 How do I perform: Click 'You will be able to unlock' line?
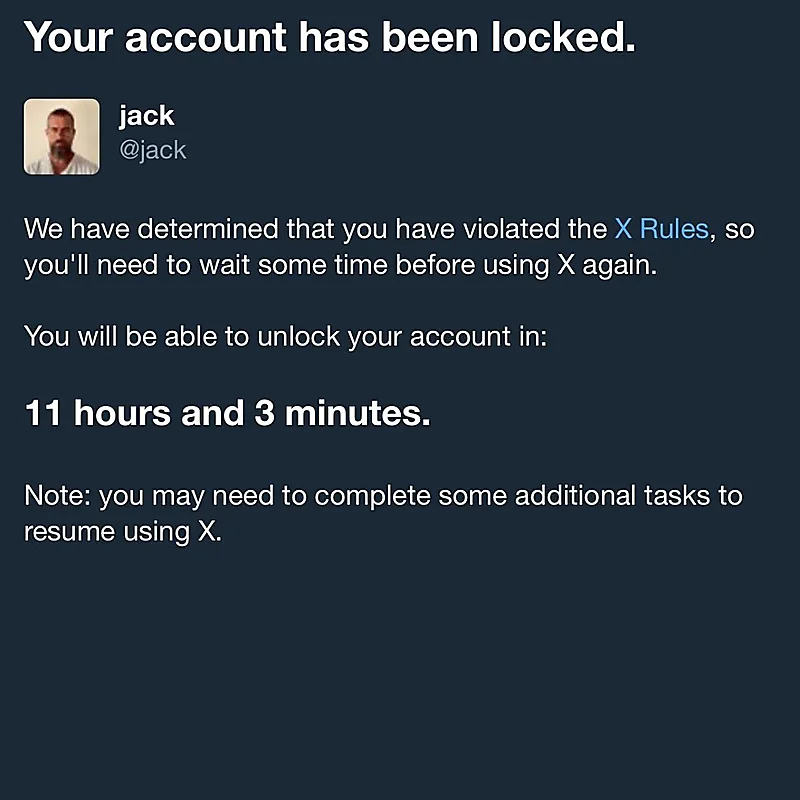(285, 337)
